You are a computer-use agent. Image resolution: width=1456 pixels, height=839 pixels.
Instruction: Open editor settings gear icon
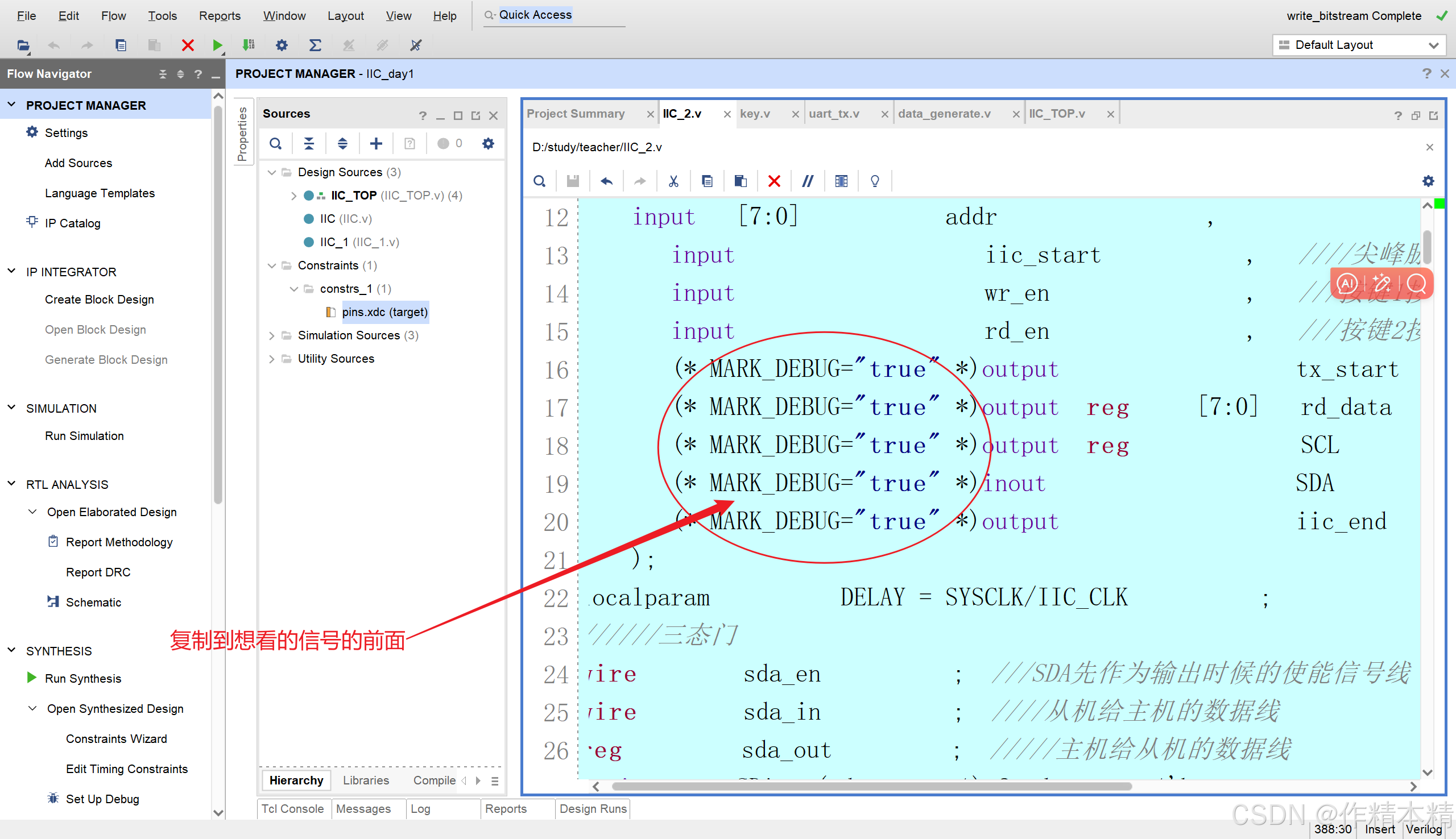tap(1428, 181)
